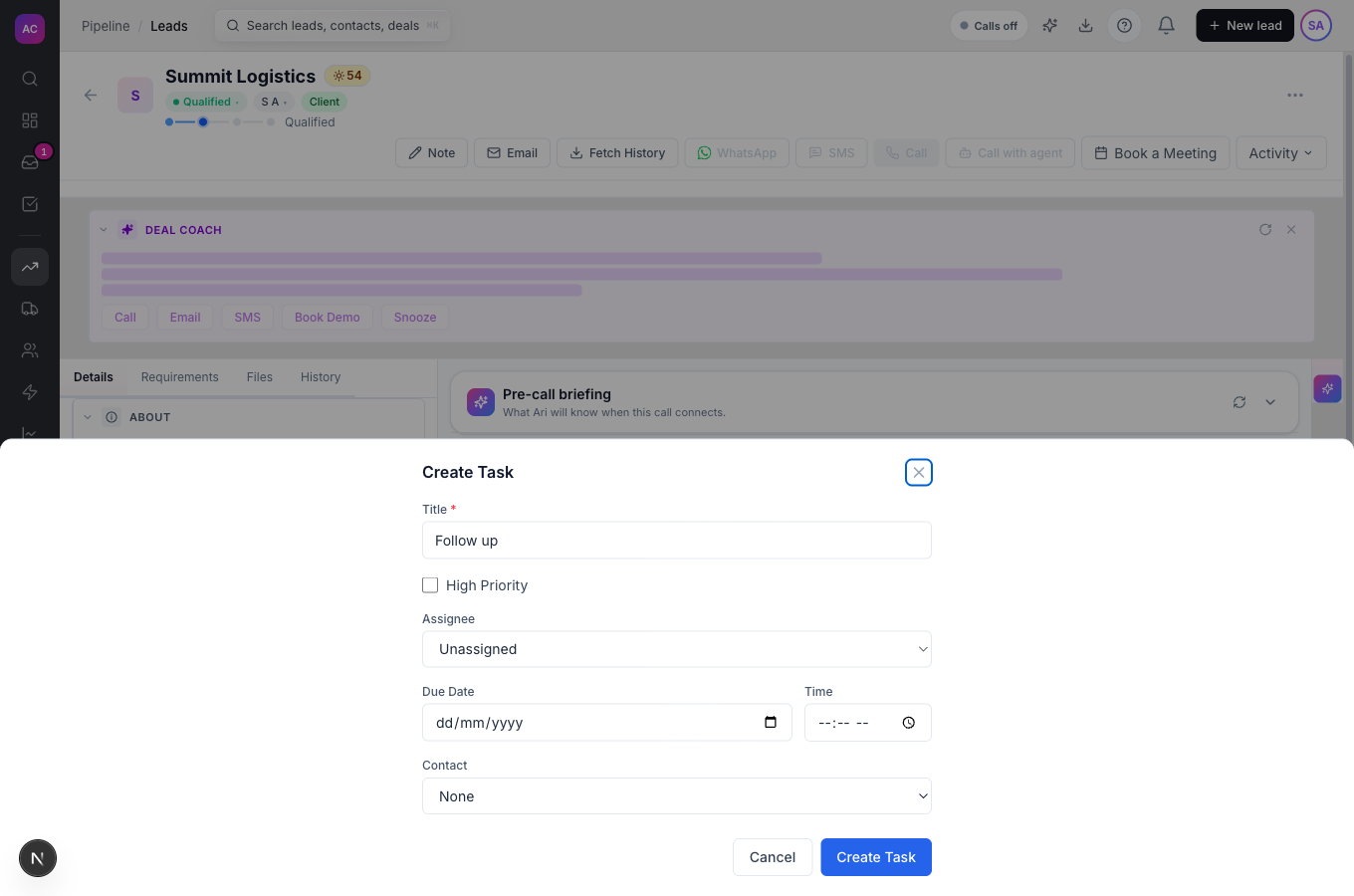
Task: Click the Due Date input field
Action: pos(607,723)
